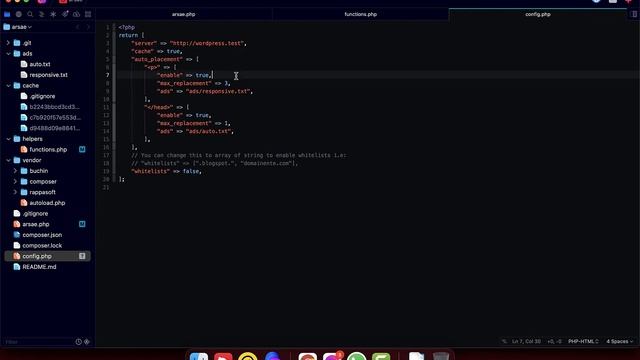Click the "ads/responsive.txt" string in code
The image size is (640, 360).
coord(218,91)
